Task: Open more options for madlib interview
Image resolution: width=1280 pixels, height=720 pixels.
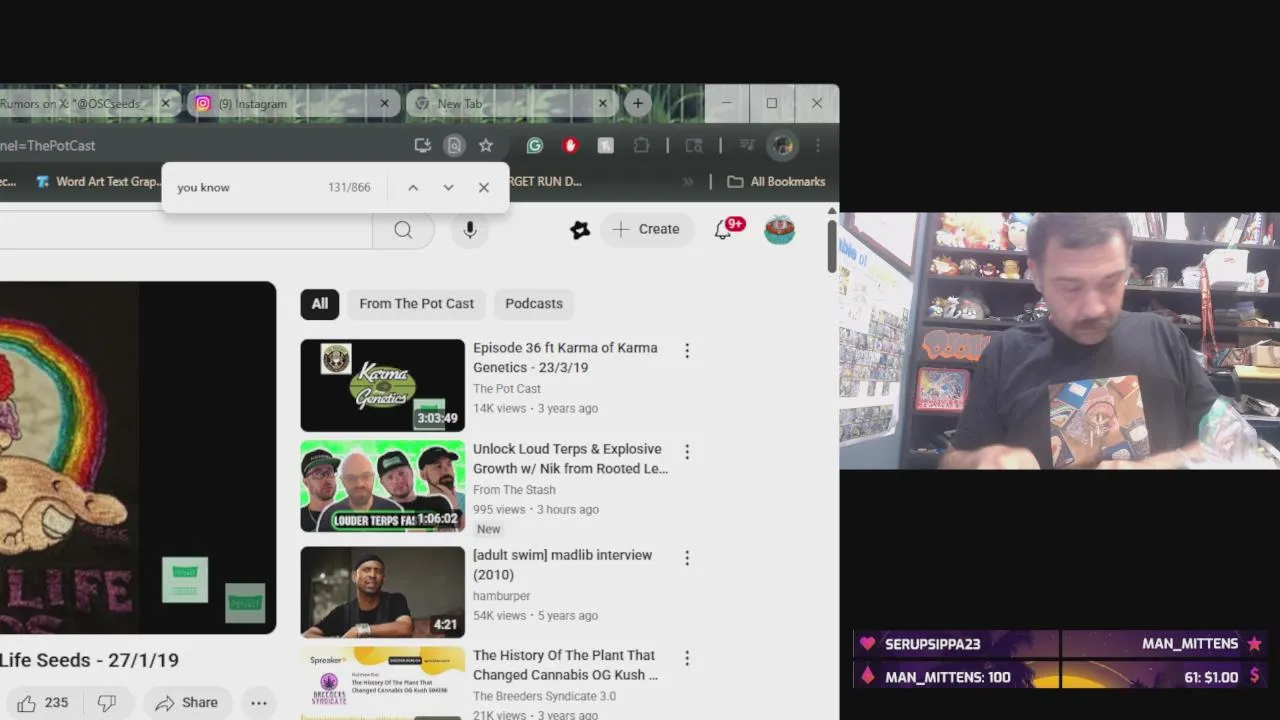Action: point(687,558)
